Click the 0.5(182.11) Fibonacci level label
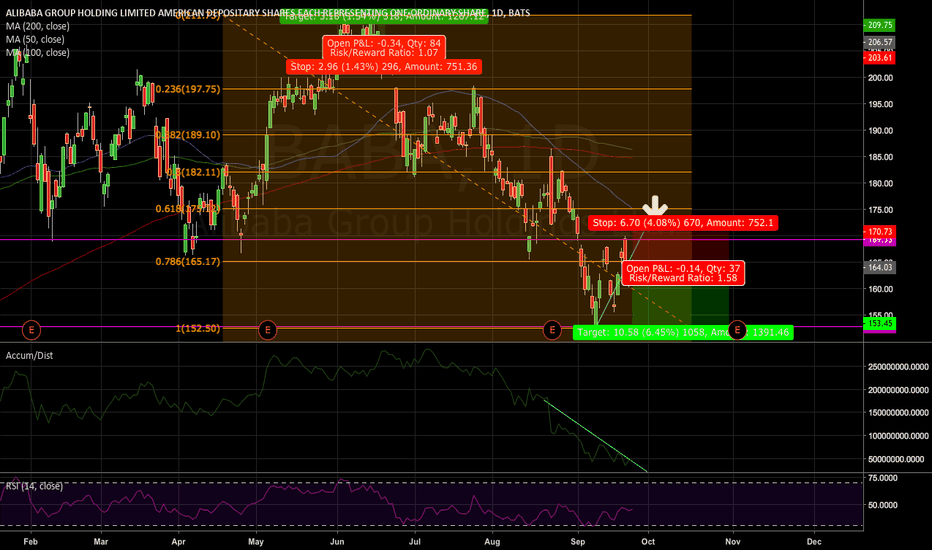The width and height of the screenshot is (932, 550). pos(193,172)
